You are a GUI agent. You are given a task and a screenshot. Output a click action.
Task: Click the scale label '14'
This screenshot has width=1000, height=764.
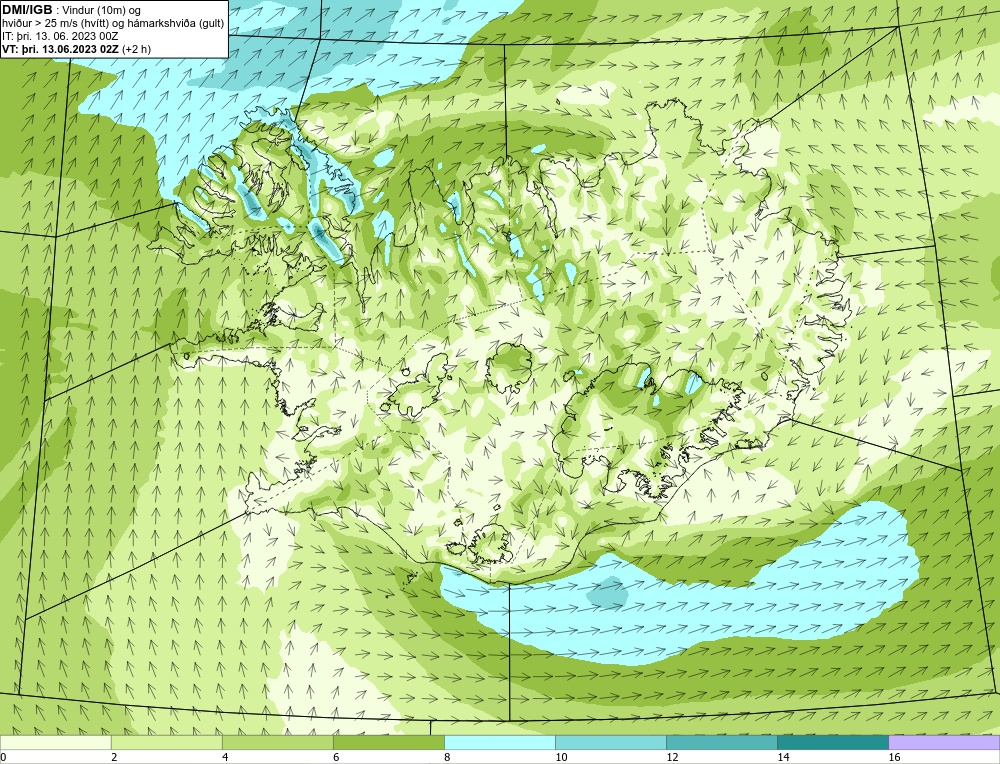tap(783, 757)
